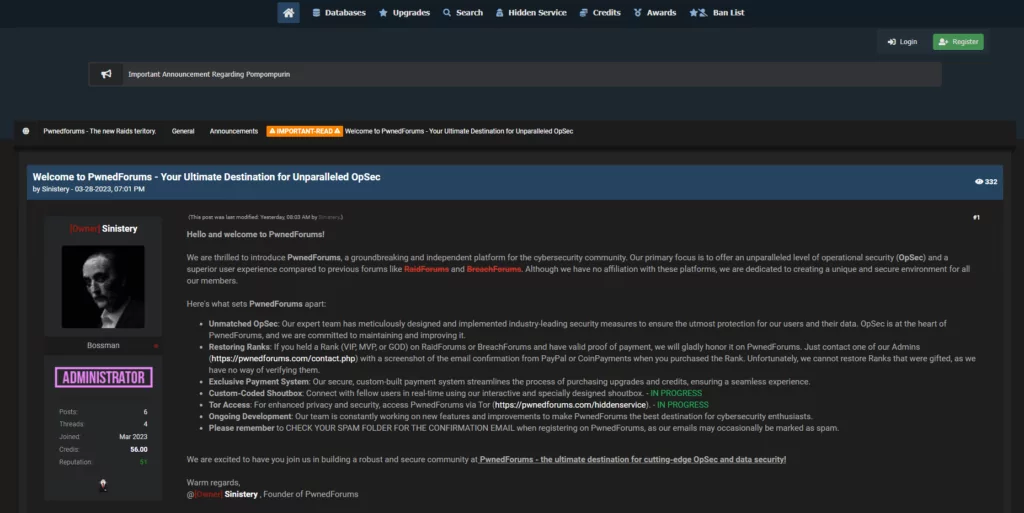
Task: Open Sinistery's profile name in sidebar
Action: [120, 229]
